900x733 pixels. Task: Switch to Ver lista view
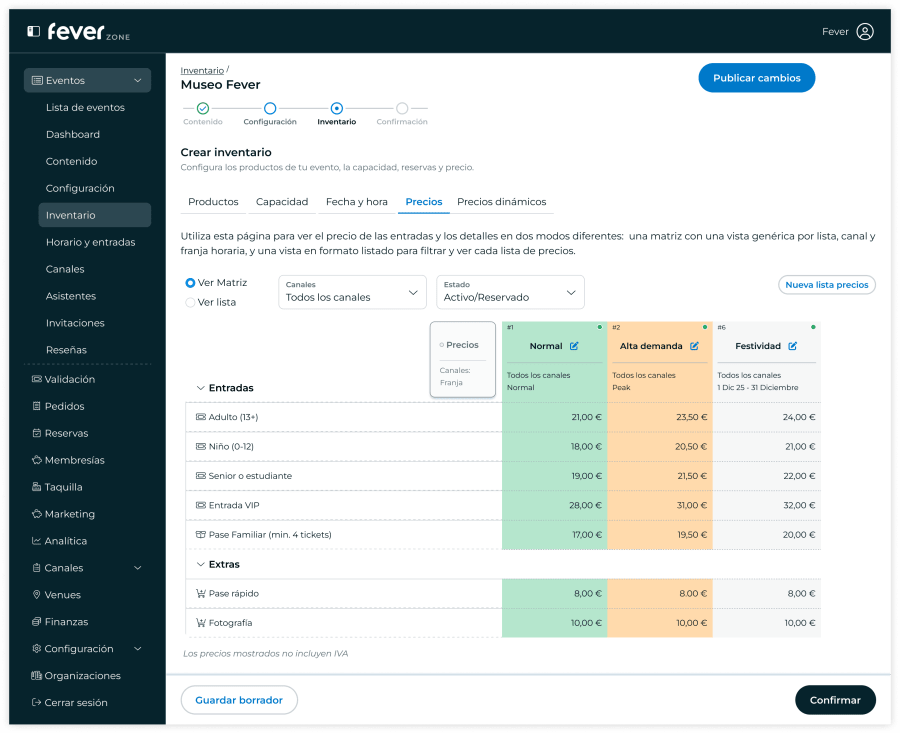190,302
